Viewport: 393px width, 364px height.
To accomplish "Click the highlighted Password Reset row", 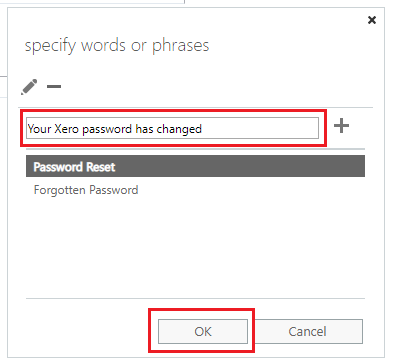I will (x=195, y=166).
